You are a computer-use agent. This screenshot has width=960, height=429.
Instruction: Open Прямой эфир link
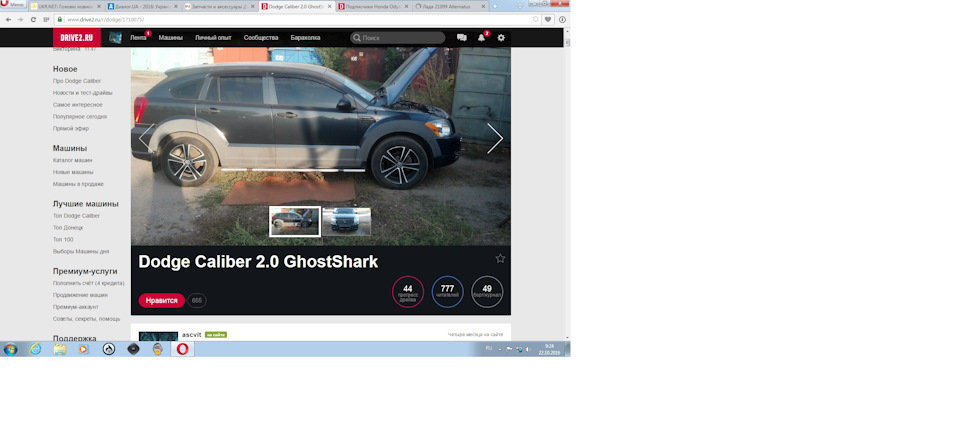click(x=70, y=129)
